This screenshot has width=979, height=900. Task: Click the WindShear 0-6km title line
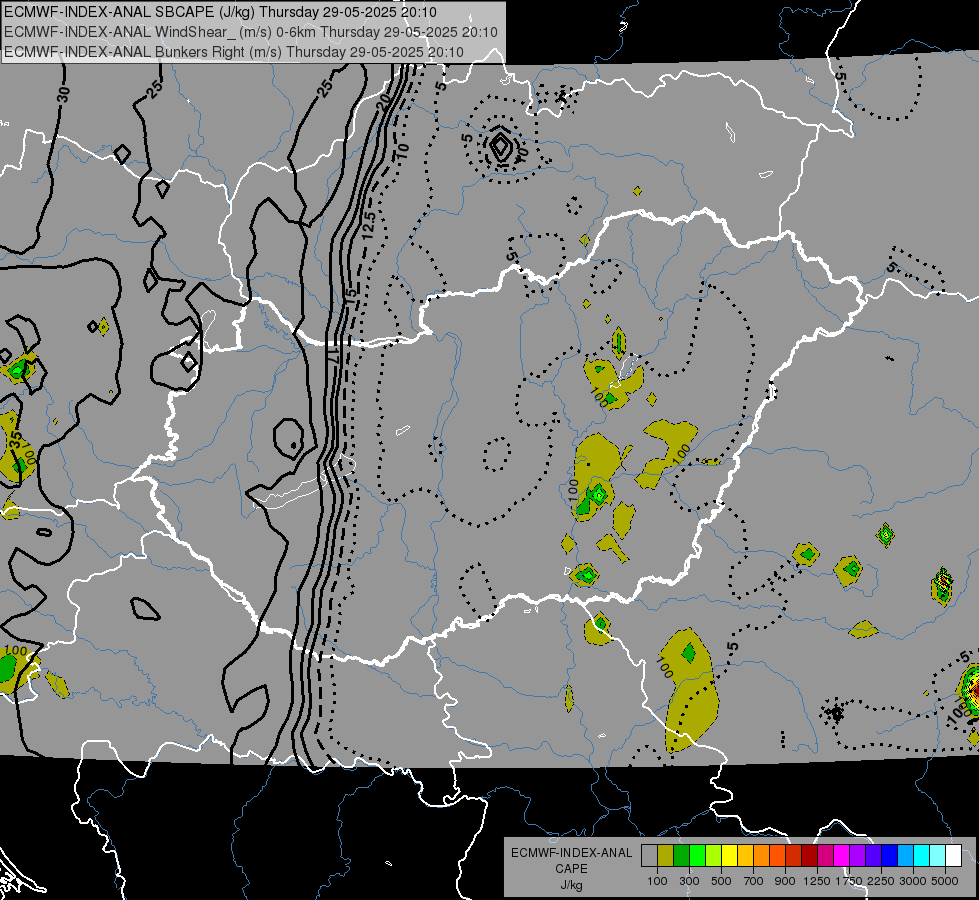251,32
